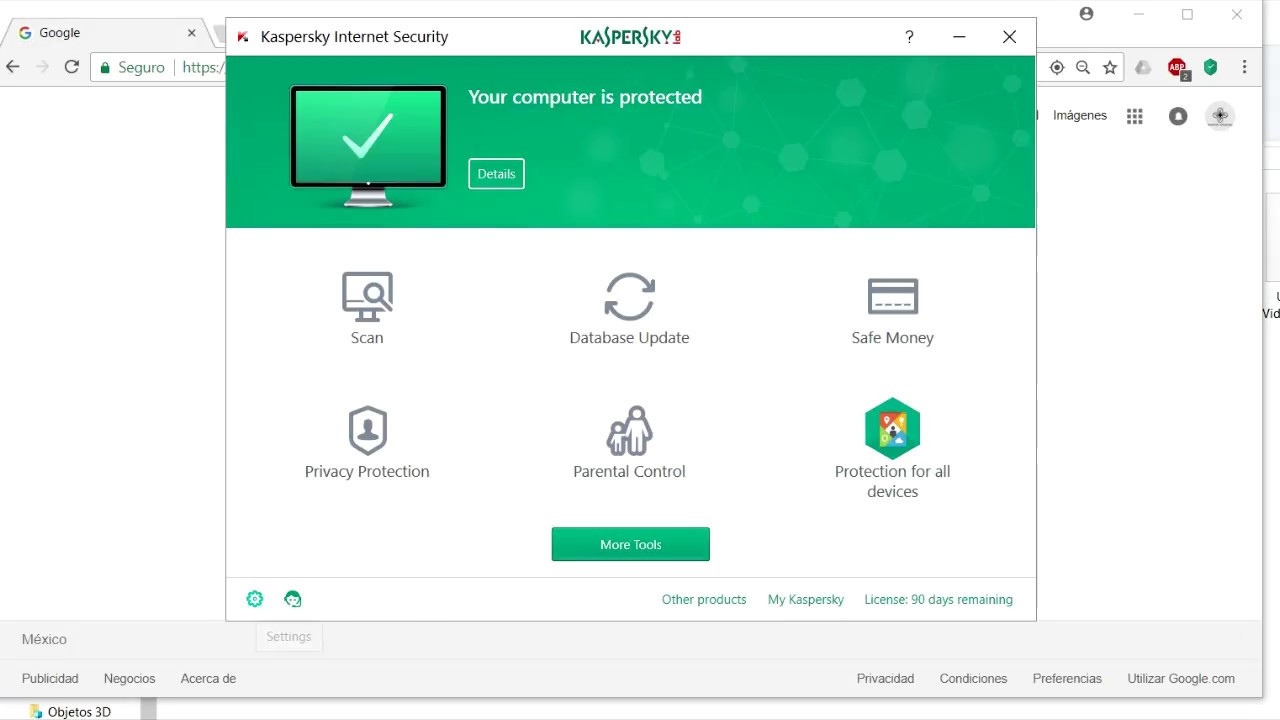Open the Adblock Plus extension icon
The width and height of the screenshot is (1280, 720).
click(1178, 68)
